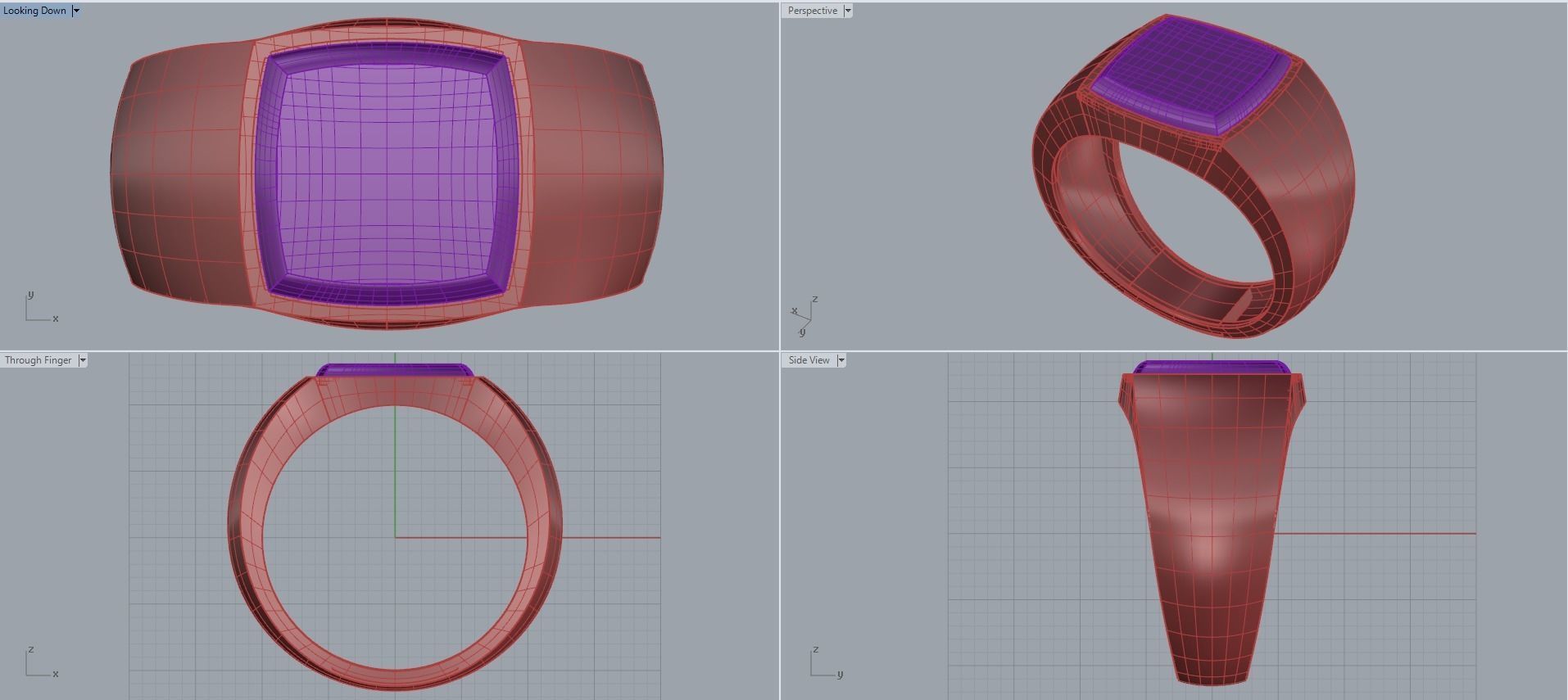Image resolution: width=1568 pixels, height=700 pixels.
Task: Click the z-x axis icon in Through Finger viewport
Action: pos(42,662)
